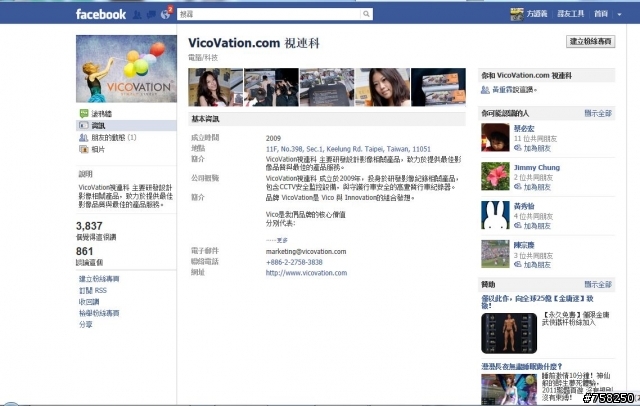Screen dimensions: 640x406
Task: Click the VicoVation.com page title
Action: click(254, 43)
